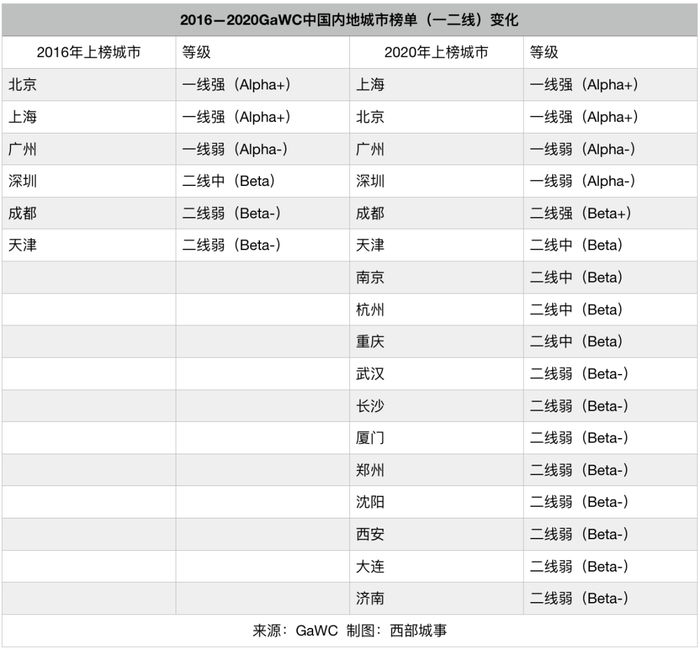This screenshot has height=650, width=700.
Task: Click 二线中（Beta）next to 杭州
Action: pos(576,309)
